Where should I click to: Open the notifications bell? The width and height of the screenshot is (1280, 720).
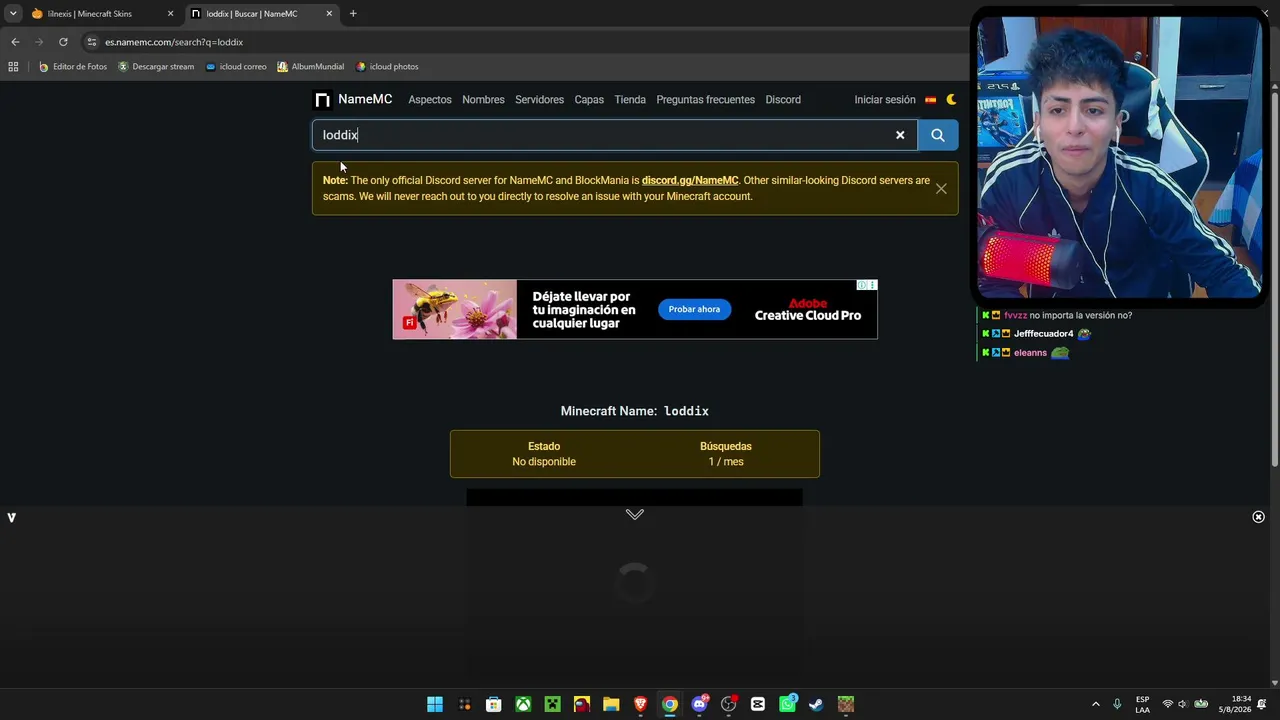pyautogui.click(x=1262, y=704)
